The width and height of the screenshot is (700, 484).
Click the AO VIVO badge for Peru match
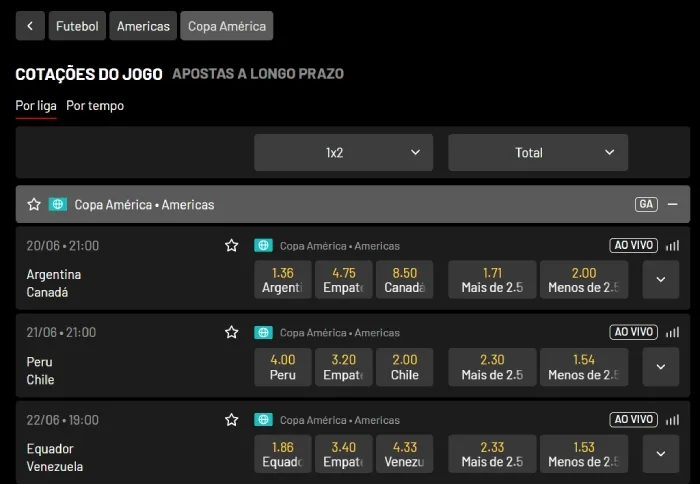(633, 332)
